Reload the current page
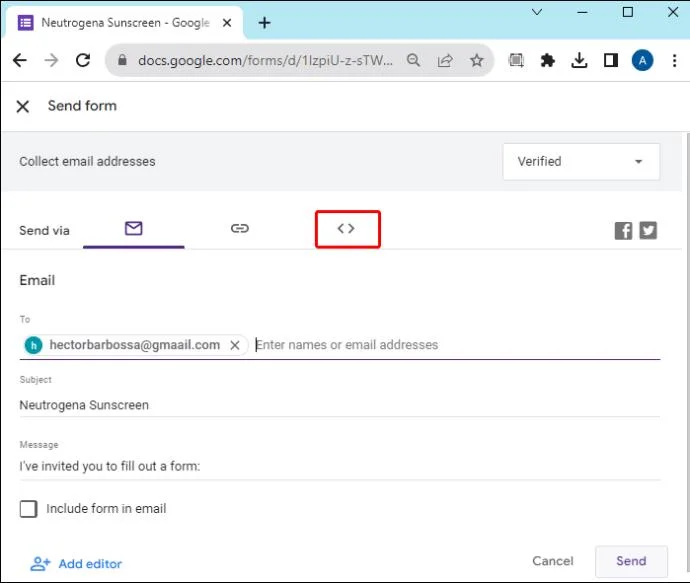The height and width of the screenshot is (583, 690). (83, 60)
